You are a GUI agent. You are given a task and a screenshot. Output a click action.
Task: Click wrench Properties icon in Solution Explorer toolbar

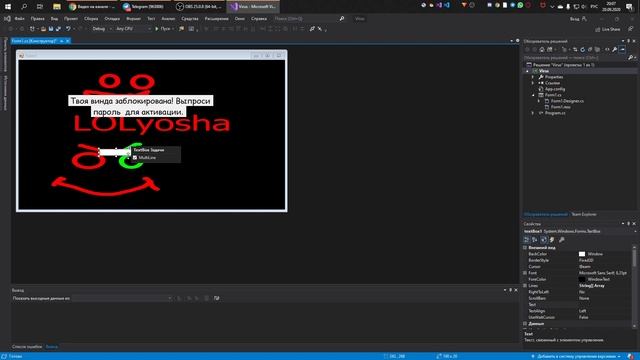(615, 49)
